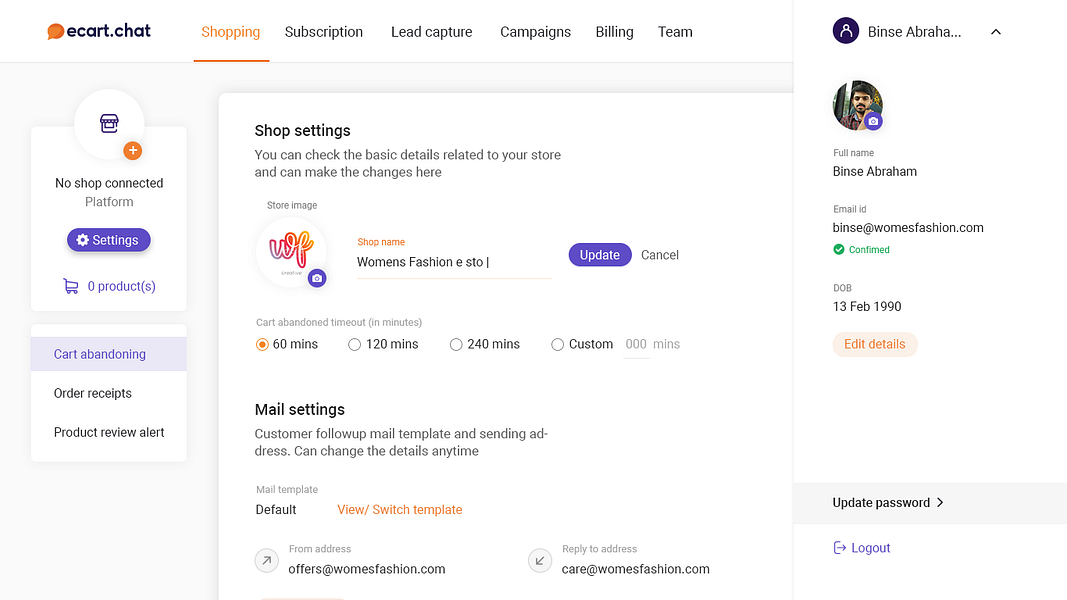Choose the 240 mins radio button
This screenshot has height=600, width=1067.
pyautogui.click(x=456, y=344)
